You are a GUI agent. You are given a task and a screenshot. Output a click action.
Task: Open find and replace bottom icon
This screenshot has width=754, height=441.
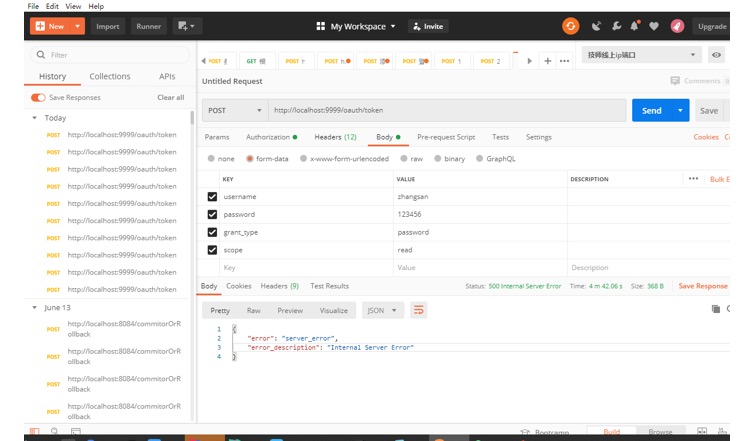point(54,431)
